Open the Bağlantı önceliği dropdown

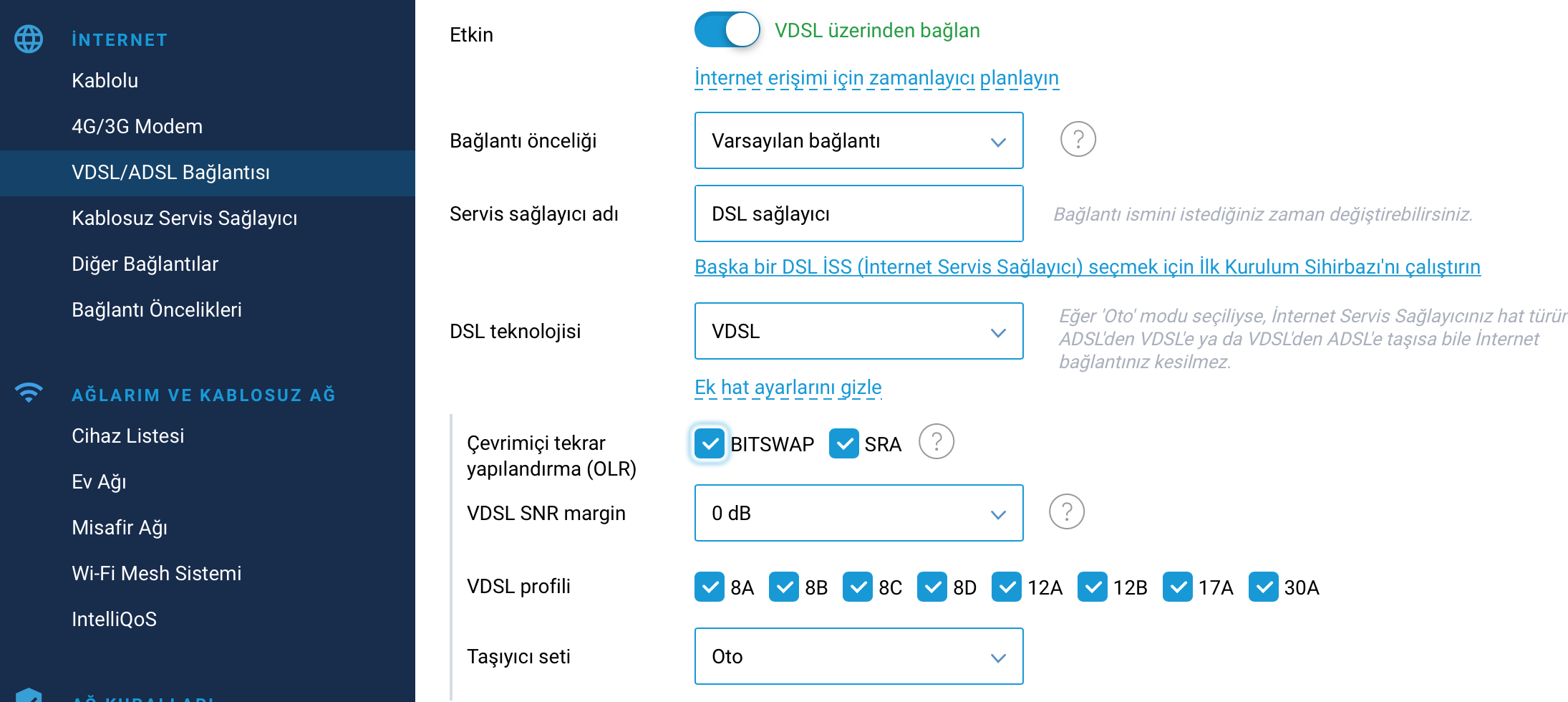pyautogui.click(x=859, y=140)
